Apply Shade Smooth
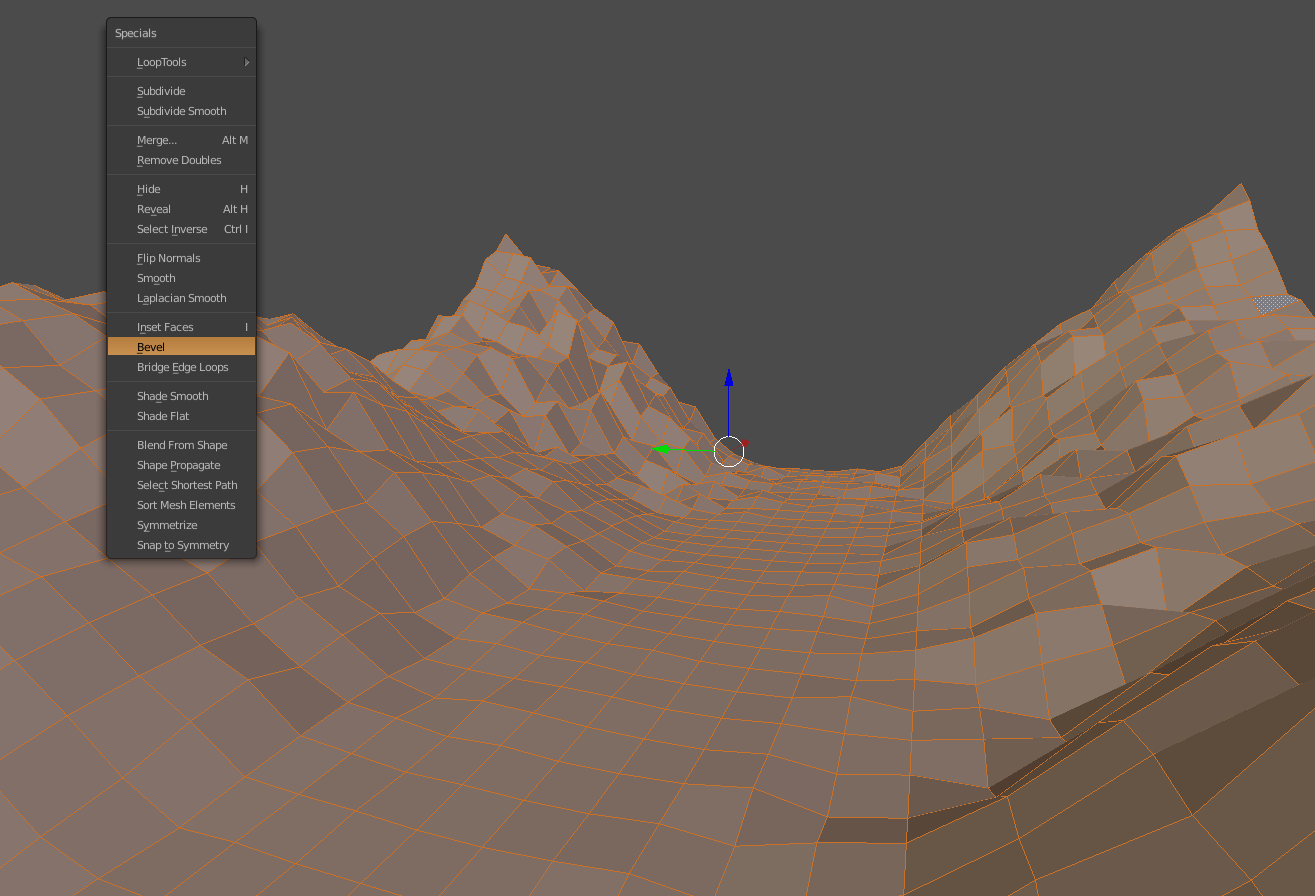The height and width of the screenshot is (896, 1315). click(181, 396)
